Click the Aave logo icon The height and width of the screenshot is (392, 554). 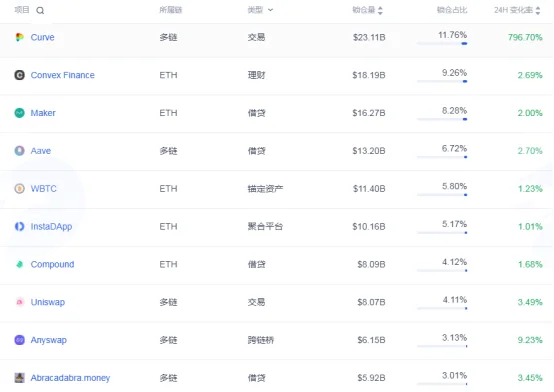tap(19, 151)
